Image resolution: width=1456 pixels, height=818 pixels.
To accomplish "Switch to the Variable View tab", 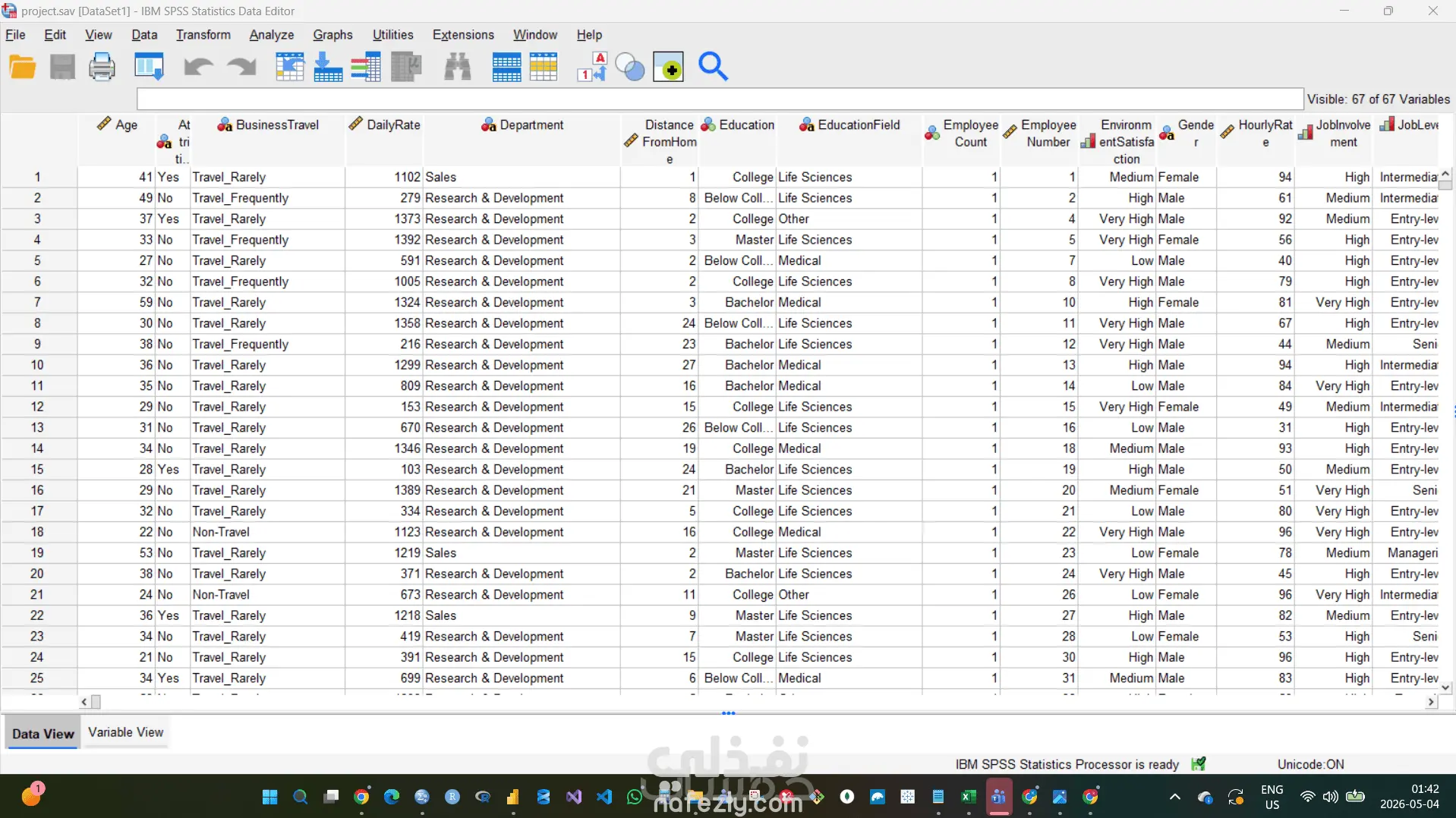I will [126, 732].
